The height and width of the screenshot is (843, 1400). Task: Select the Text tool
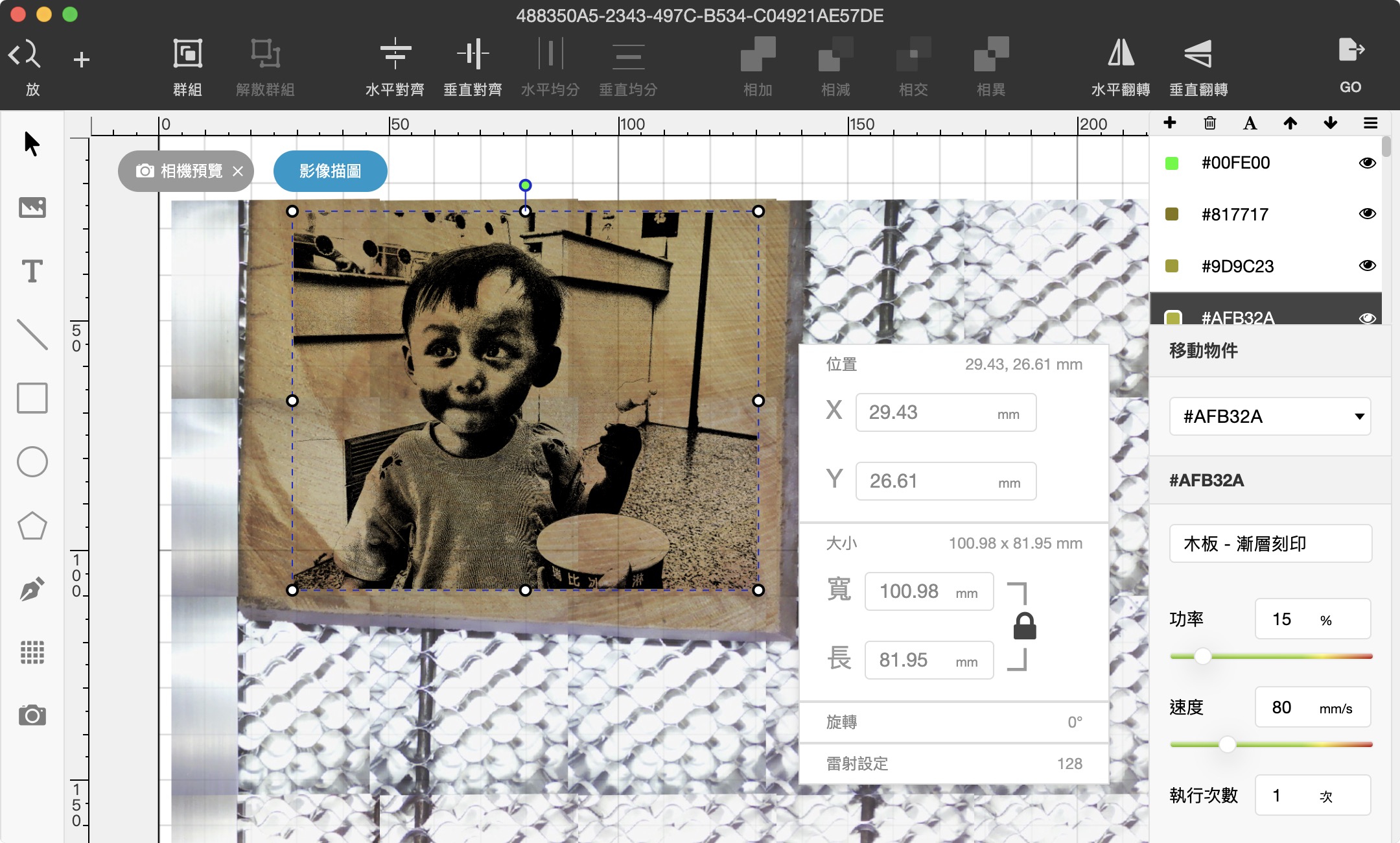32,271
